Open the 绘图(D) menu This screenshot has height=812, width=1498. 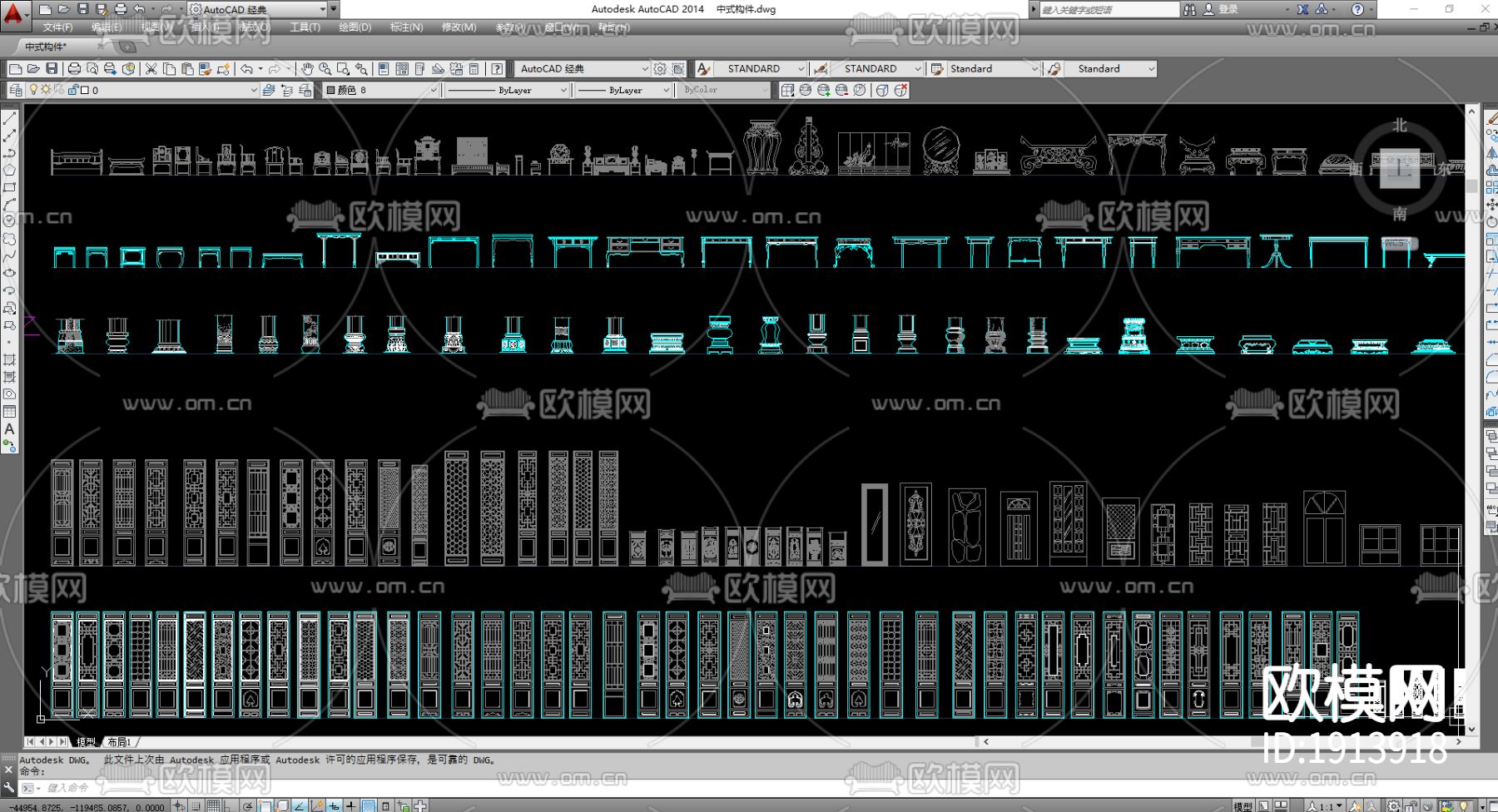[355, 27]
